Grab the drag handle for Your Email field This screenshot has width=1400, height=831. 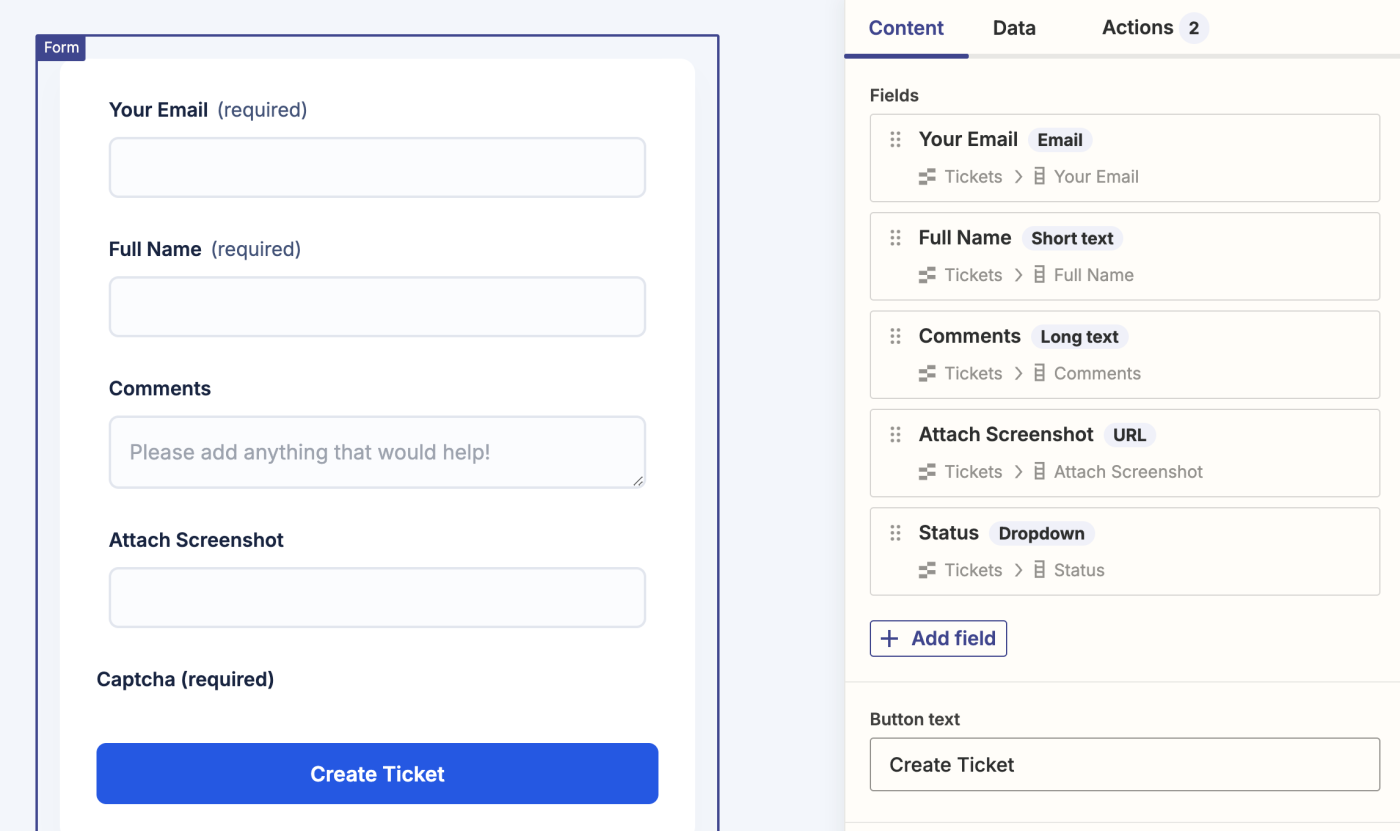pyautogui.click(x=896, y=140)
